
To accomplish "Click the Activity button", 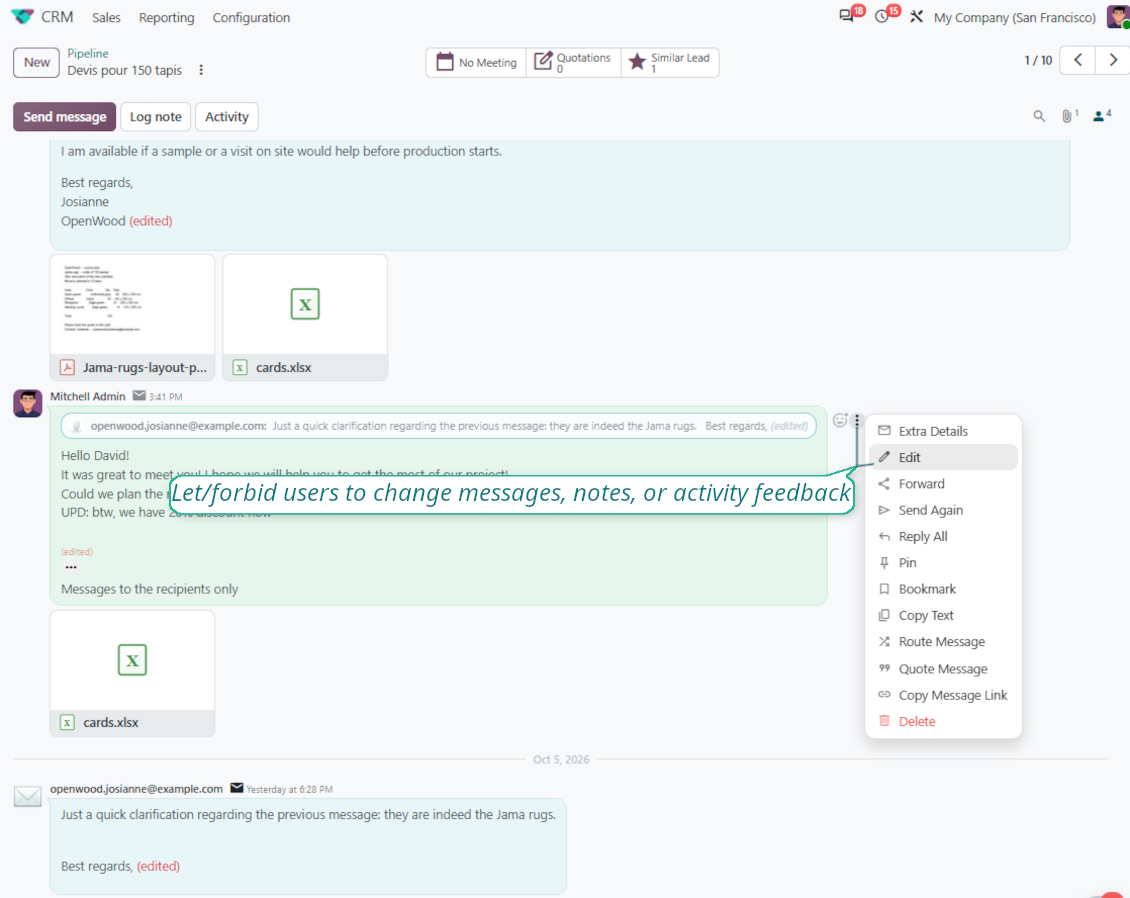I will (226, 117).
